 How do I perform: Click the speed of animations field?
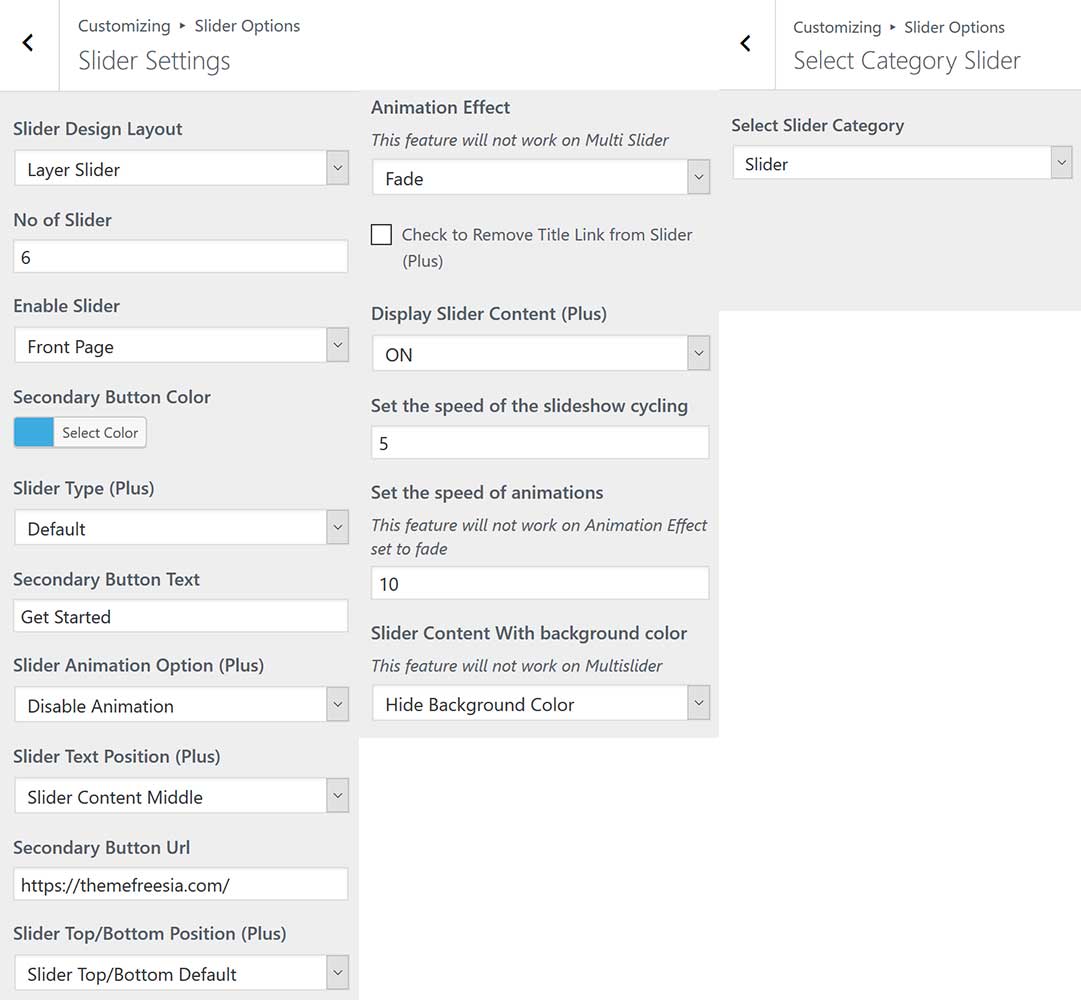coord(540,584)
